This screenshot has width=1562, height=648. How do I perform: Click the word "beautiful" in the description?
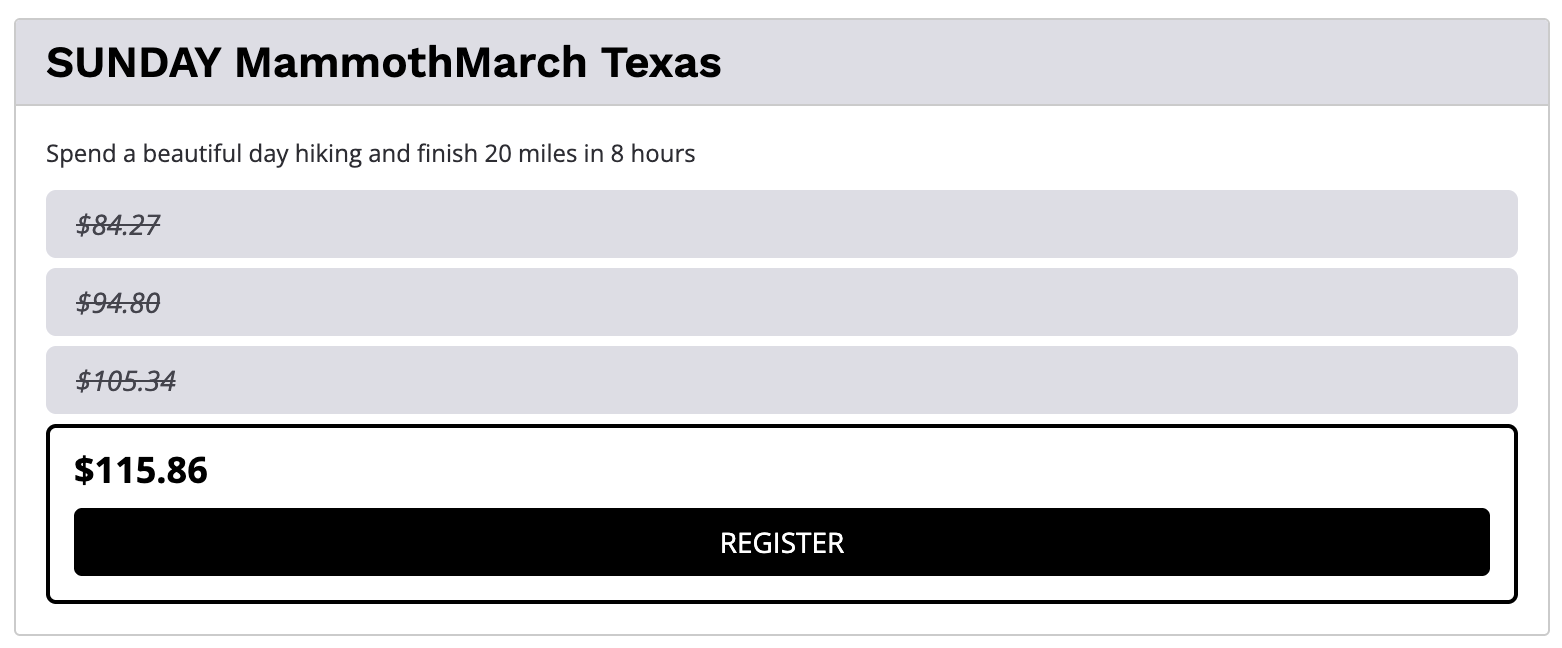point(196,154)
